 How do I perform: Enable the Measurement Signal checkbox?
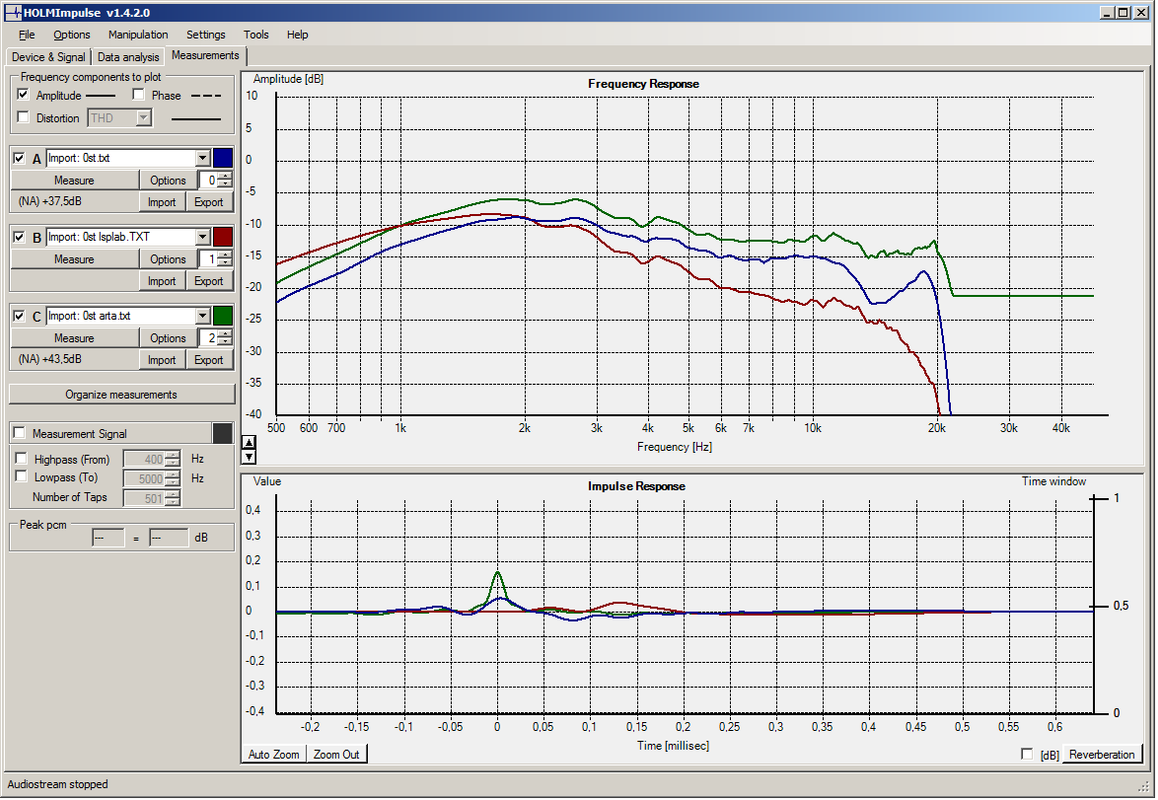point(19,433)
